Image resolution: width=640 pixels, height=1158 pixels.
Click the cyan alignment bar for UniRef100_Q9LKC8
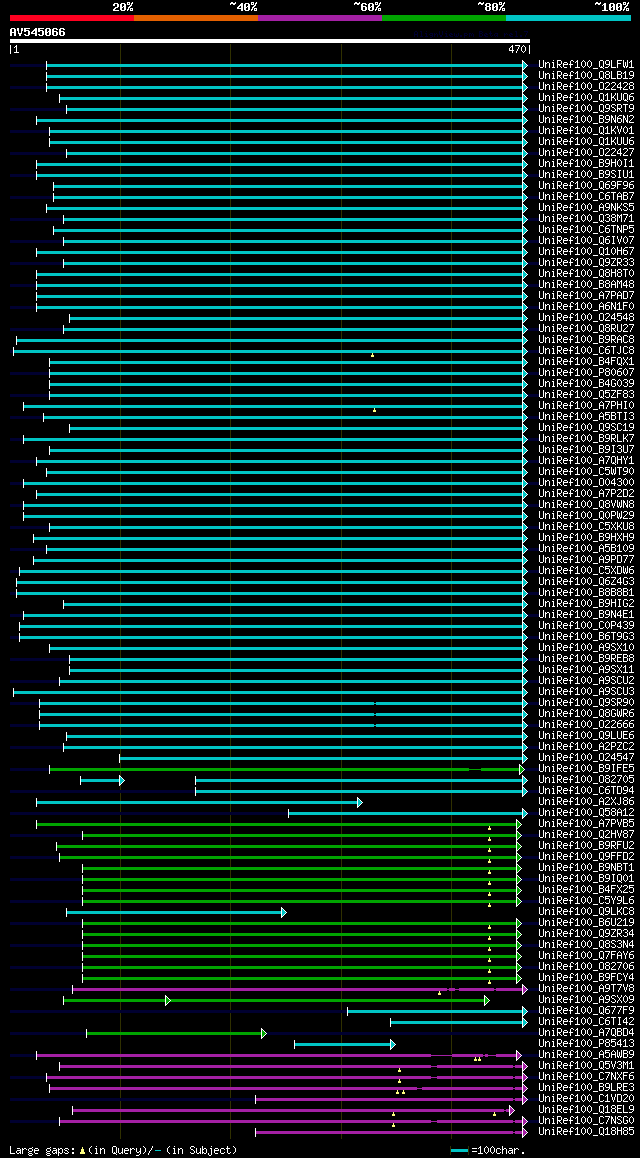pyautogui.click(x=174, y=913)
